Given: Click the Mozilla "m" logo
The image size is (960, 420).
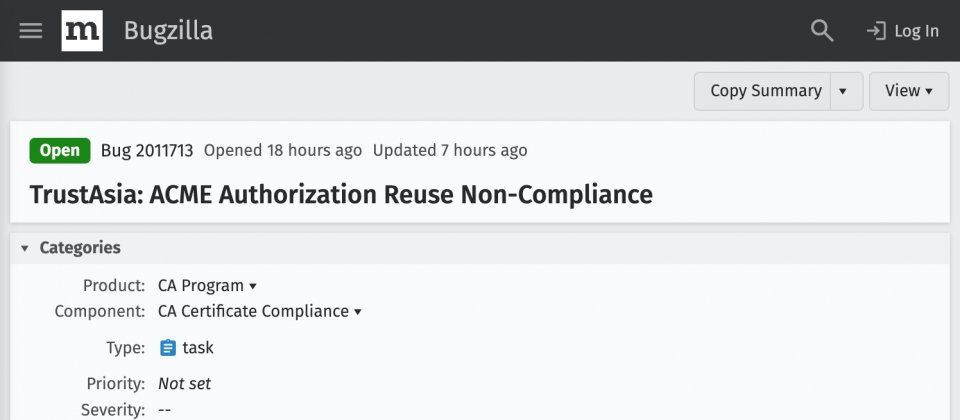Looking at the screenshot, I should click(x=82, y=31).
